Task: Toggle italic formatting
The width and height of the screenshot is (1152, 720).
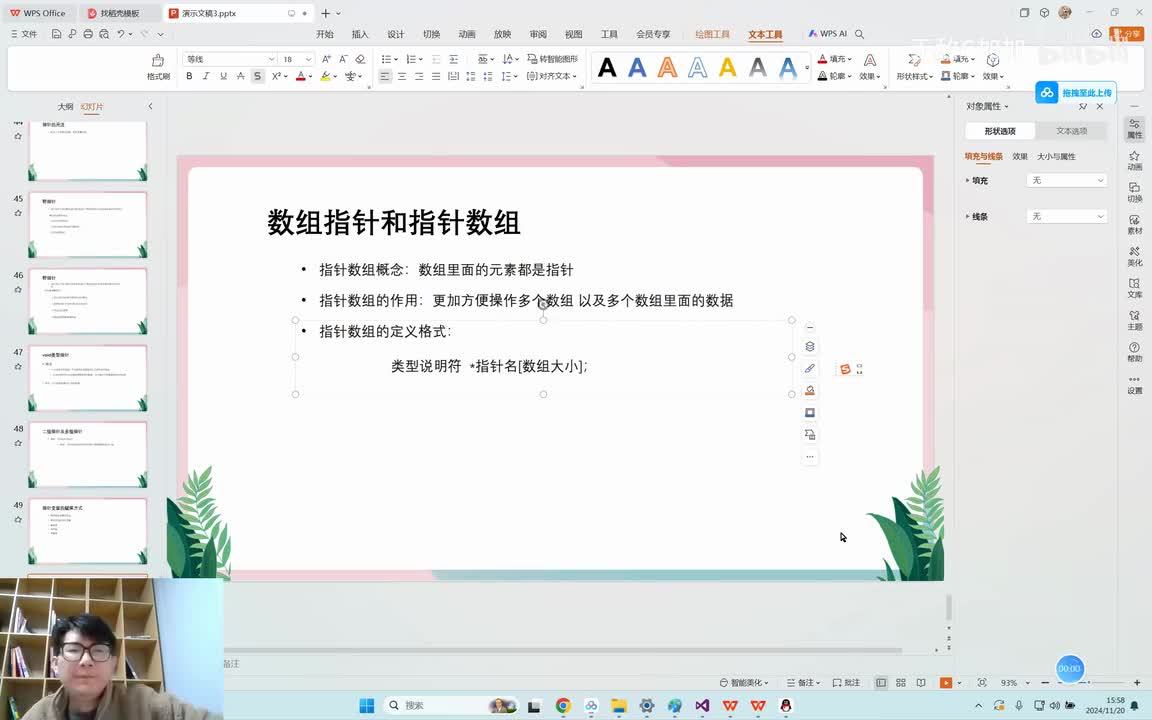Action: (x=206, y=76)
